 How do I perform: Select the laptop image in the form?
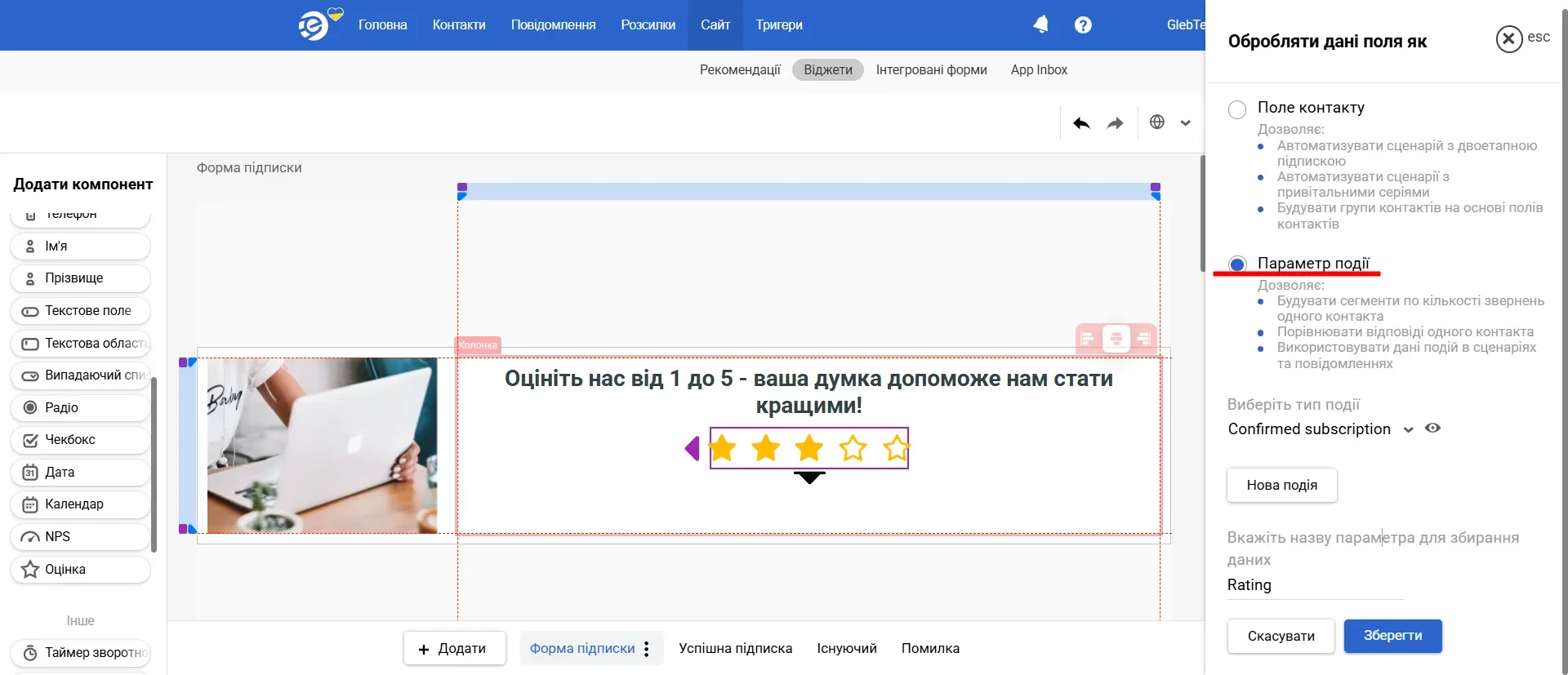pyautogui.click(x=322, y=446)
